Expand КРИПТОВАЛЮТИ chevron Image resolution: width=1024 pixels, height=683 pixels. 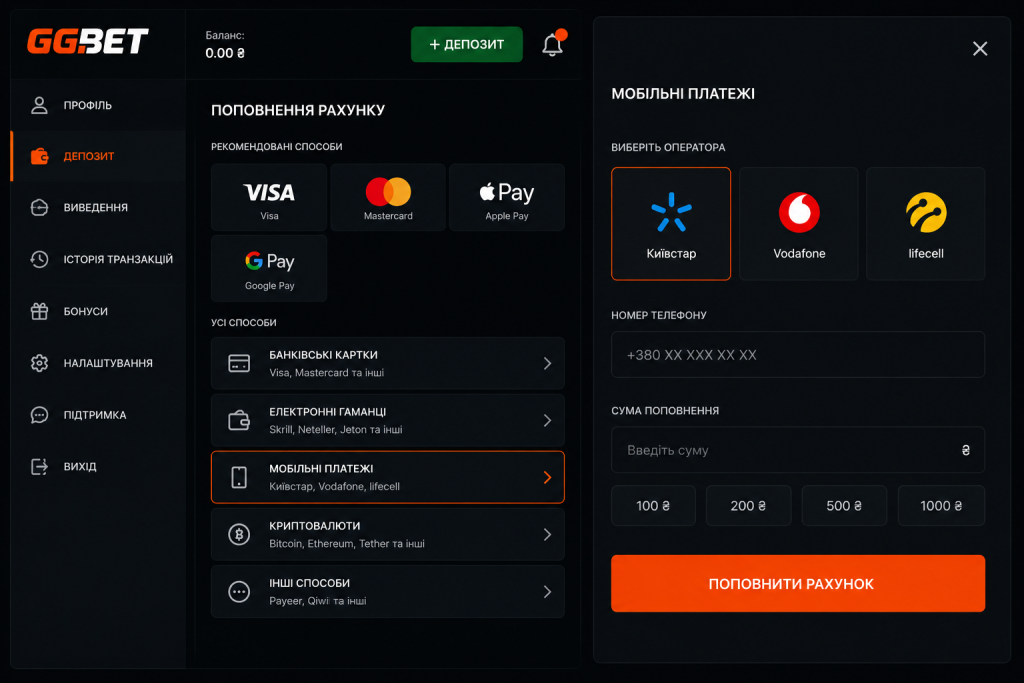(x=547, y=534)
